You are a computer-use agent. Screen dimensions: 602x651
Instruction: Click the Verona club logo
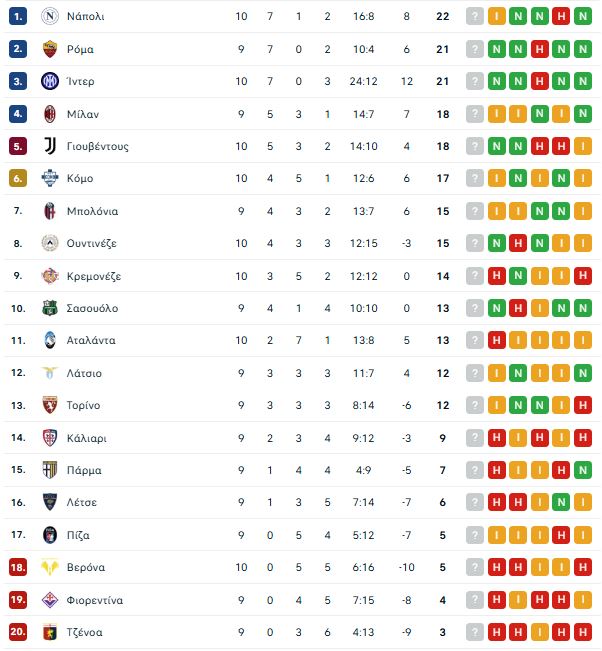click(x=50, y=567)
